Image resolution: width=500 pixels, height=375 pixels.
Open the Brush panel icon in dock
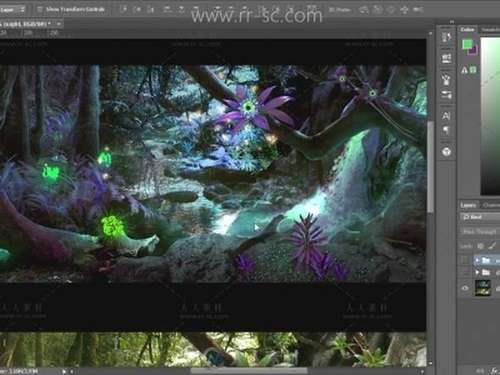click(x=446, y=79)
